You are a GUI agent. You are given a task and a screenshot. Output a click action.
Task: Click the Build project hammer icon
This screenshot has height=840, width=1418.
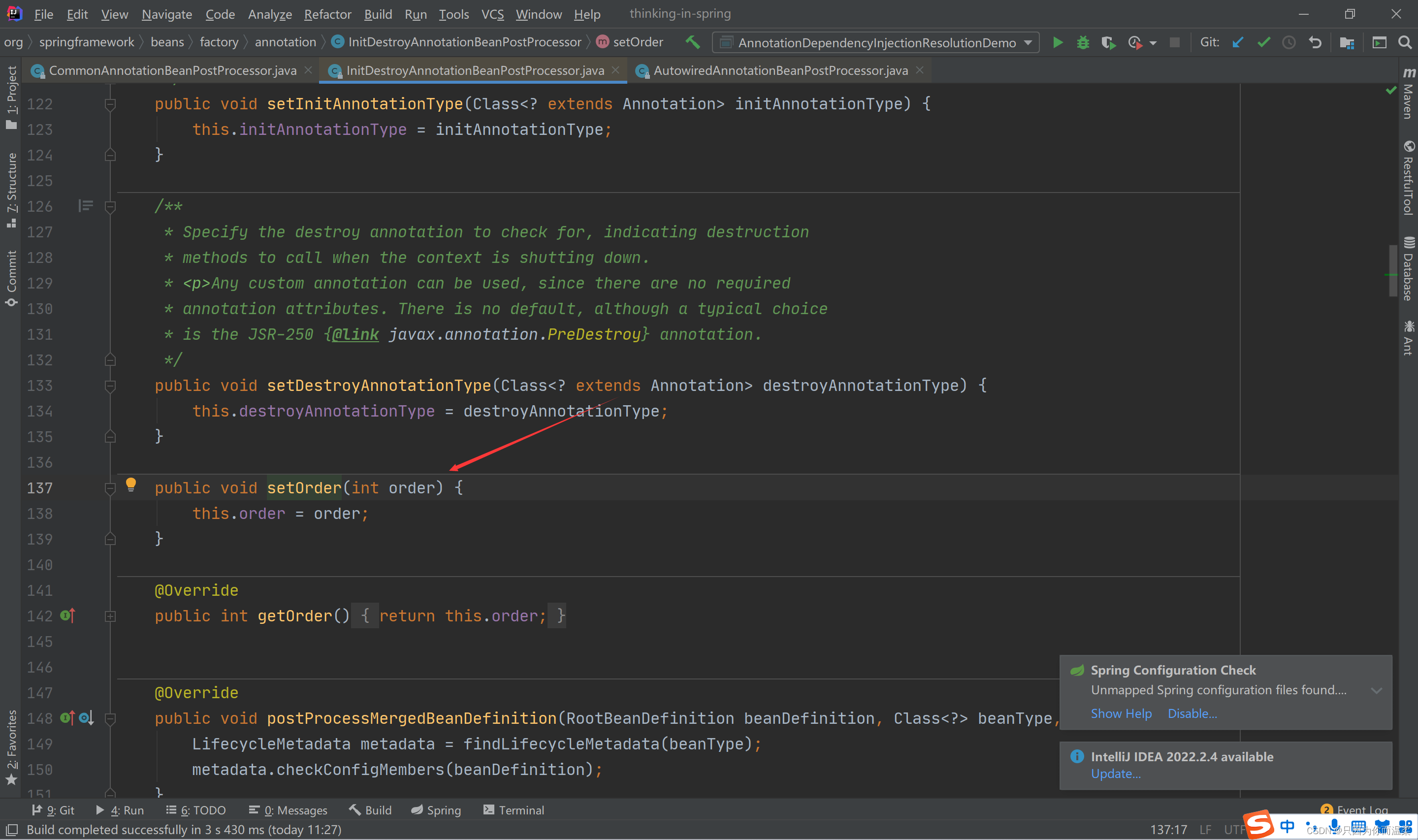pyautogui.click(x=693, y=42)
